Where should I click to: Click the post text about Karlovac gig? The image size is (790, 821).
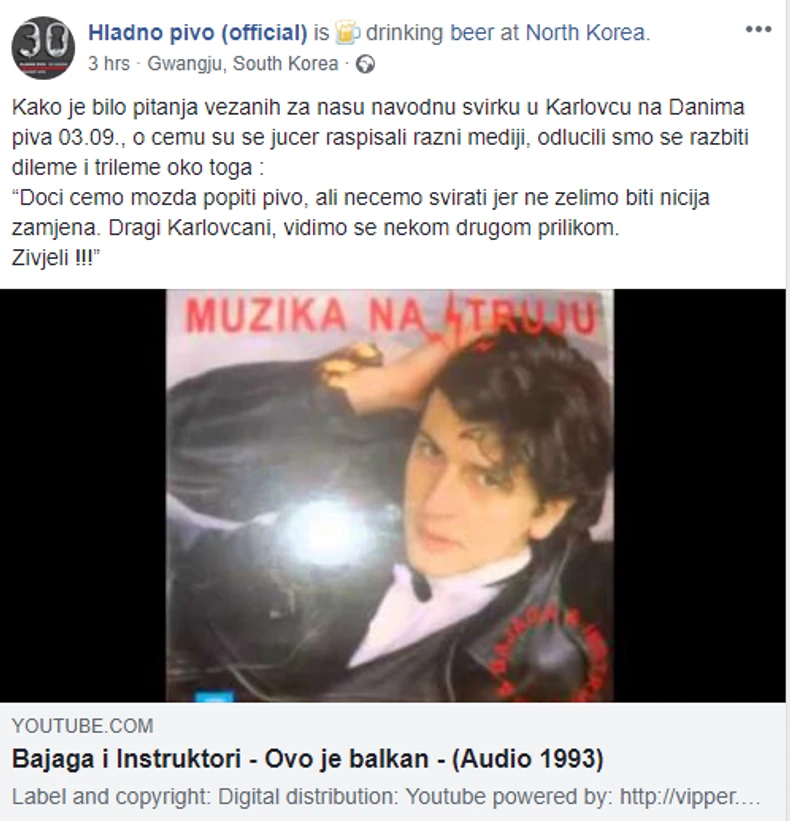tap(381, 182)
